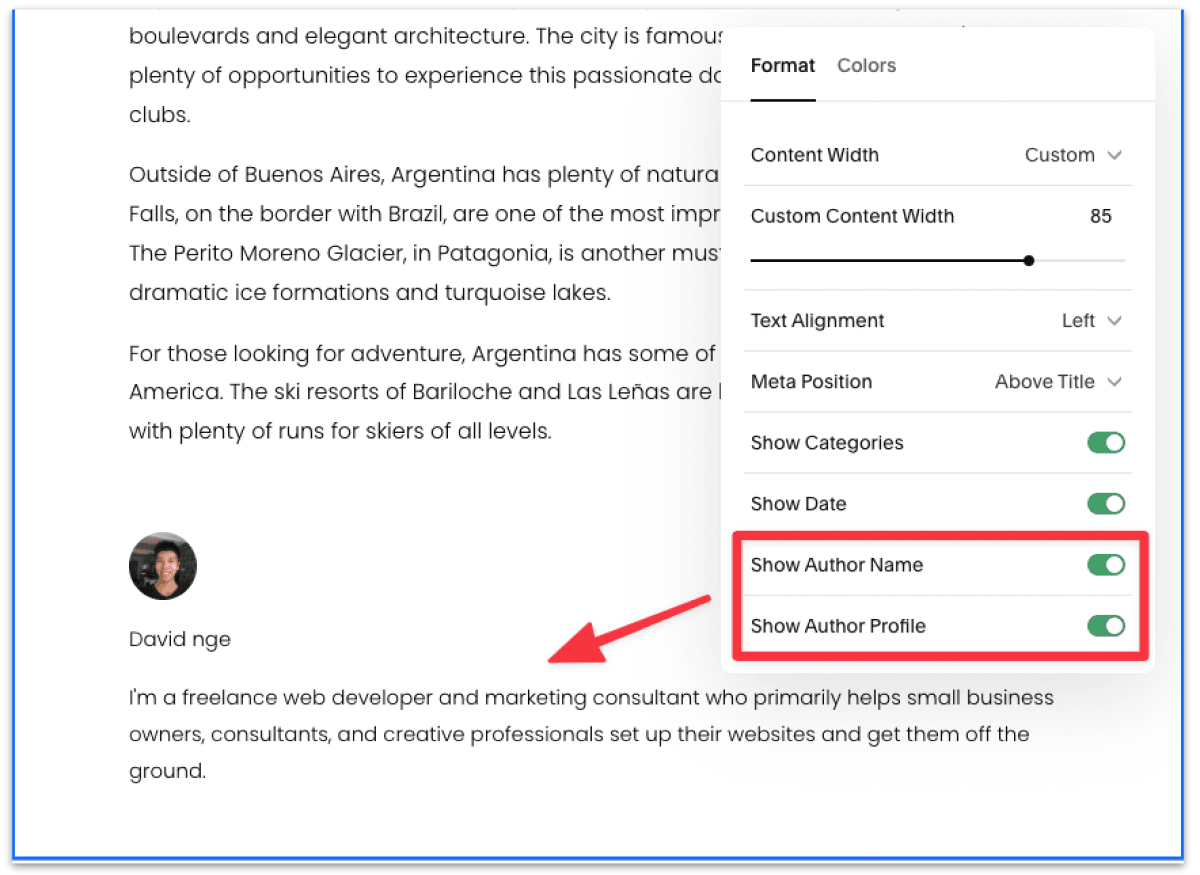Open the author profile picture
Image resolution: width=1200 pixels, height=875 pixels.
(x=163, y=565)
